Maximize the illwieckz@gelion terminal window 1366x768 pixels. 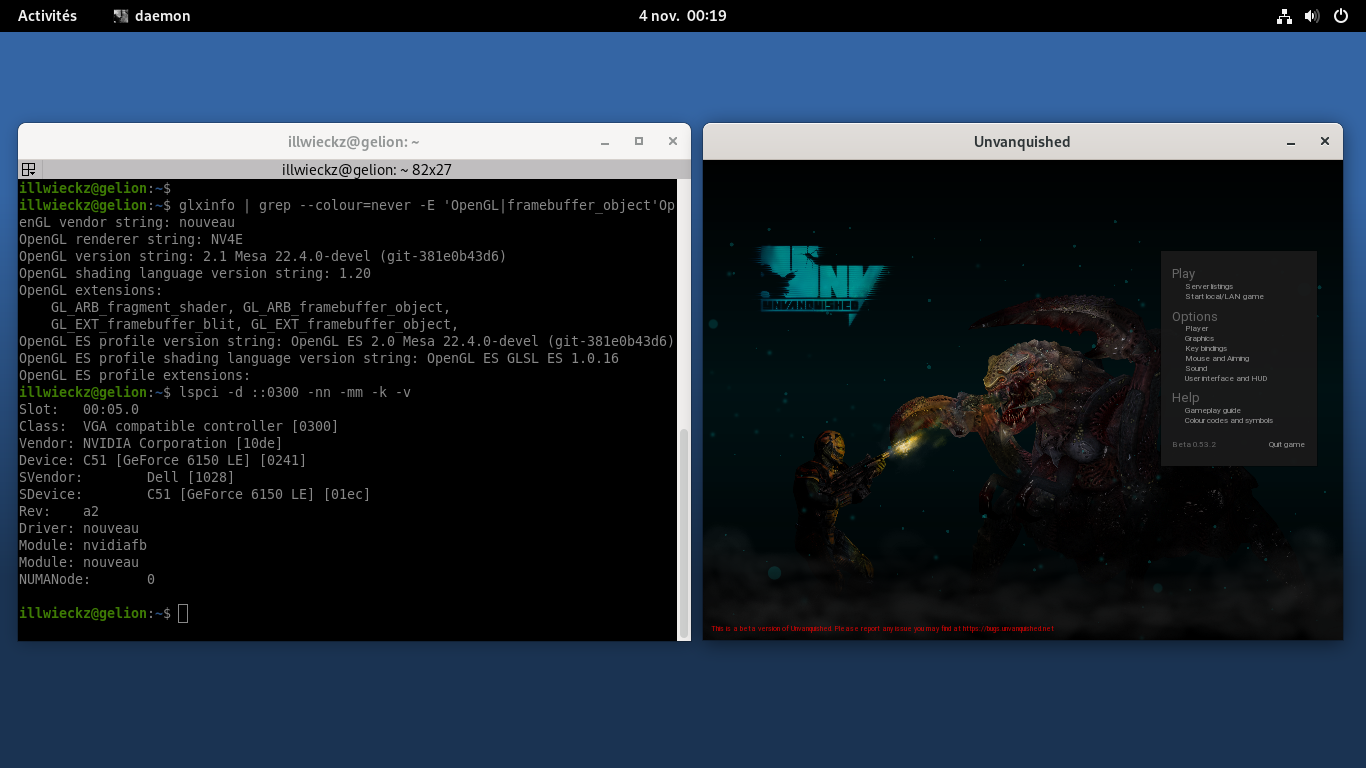[x=639, y=142]
